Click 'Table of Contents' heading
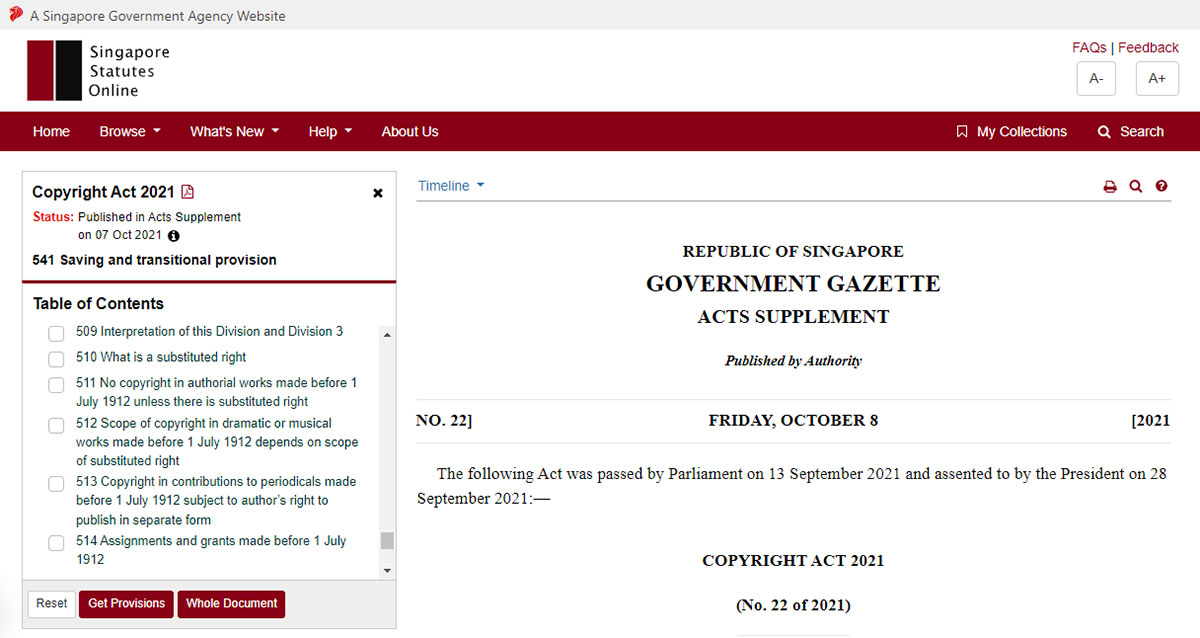1200x638 pixels. (x=98, y=304)
